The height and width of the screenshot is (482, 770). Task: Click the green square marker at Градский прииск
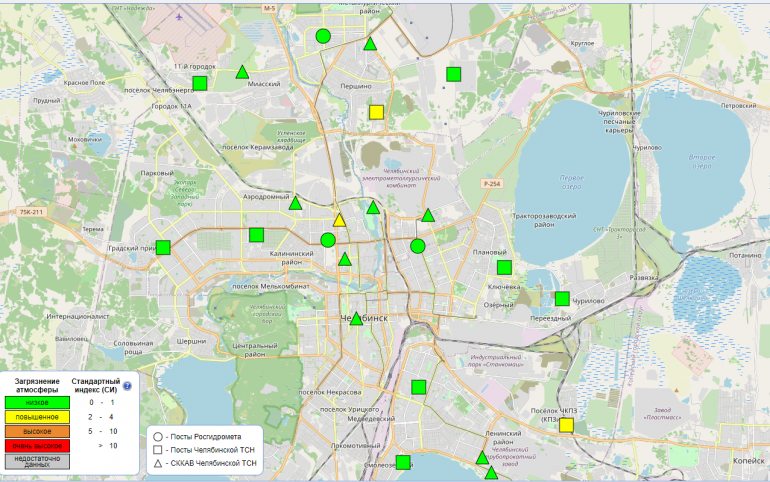163,247
